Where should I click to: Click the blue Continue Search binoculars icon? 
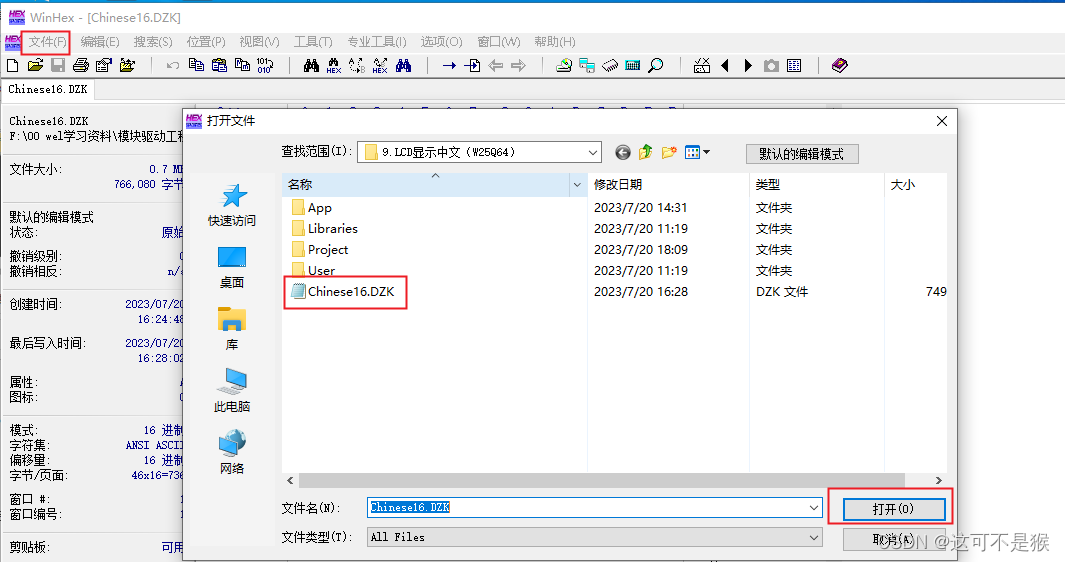403,65
